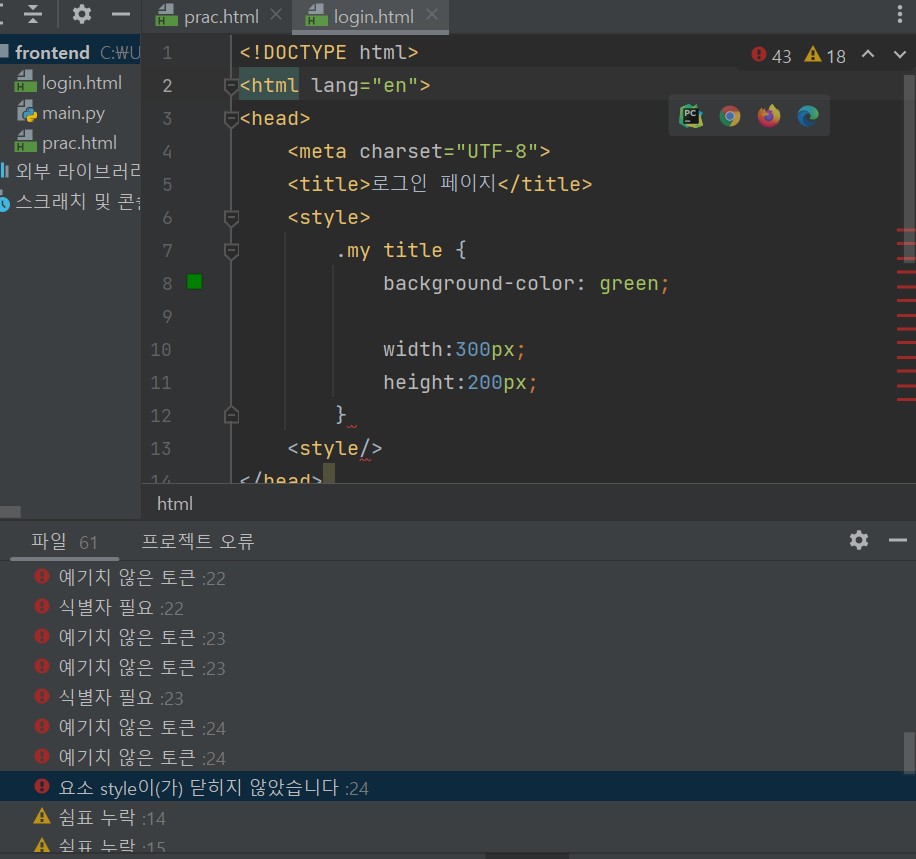The image size is (916, 859).
Task: Click line number 10 in gutter
Action: click(161, 349)
